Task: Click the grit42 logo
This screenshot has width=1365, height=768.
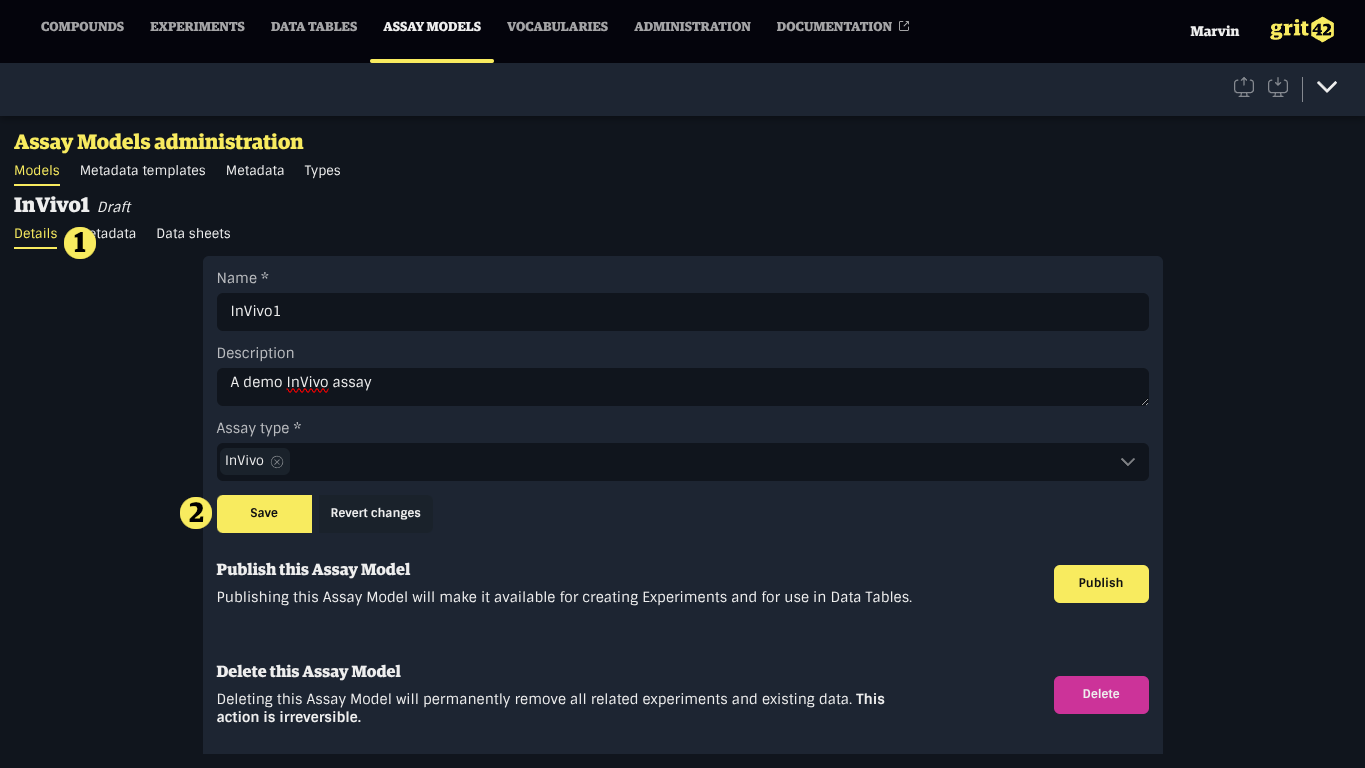Action: click(x=1302, y=29)
